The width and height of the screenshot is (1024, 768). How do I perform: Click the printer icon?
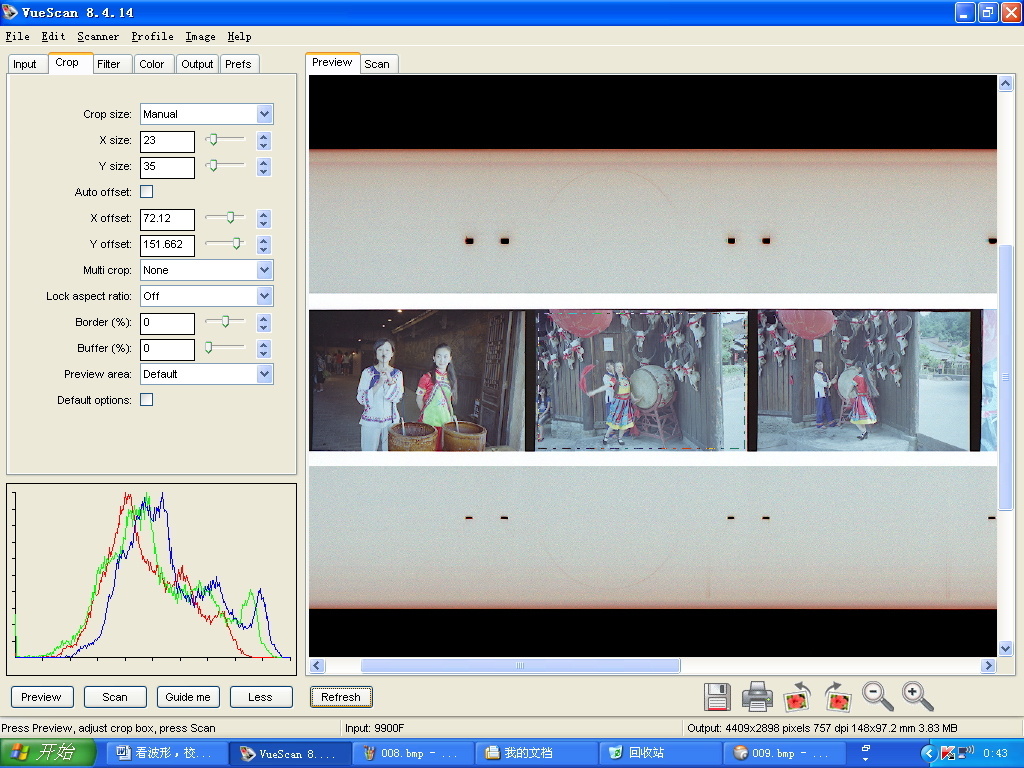757,696
